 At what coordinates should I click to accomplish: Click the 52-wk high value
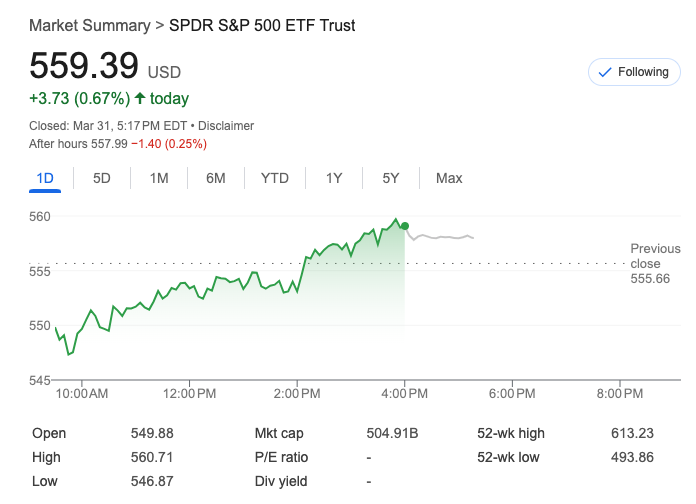coord(632,433)
